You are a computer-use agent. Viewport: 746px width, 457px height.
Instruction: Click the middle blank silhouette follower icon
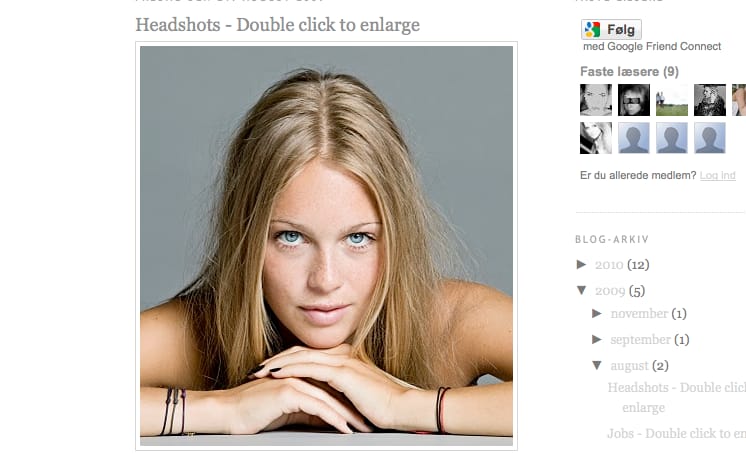click(672, 138)
